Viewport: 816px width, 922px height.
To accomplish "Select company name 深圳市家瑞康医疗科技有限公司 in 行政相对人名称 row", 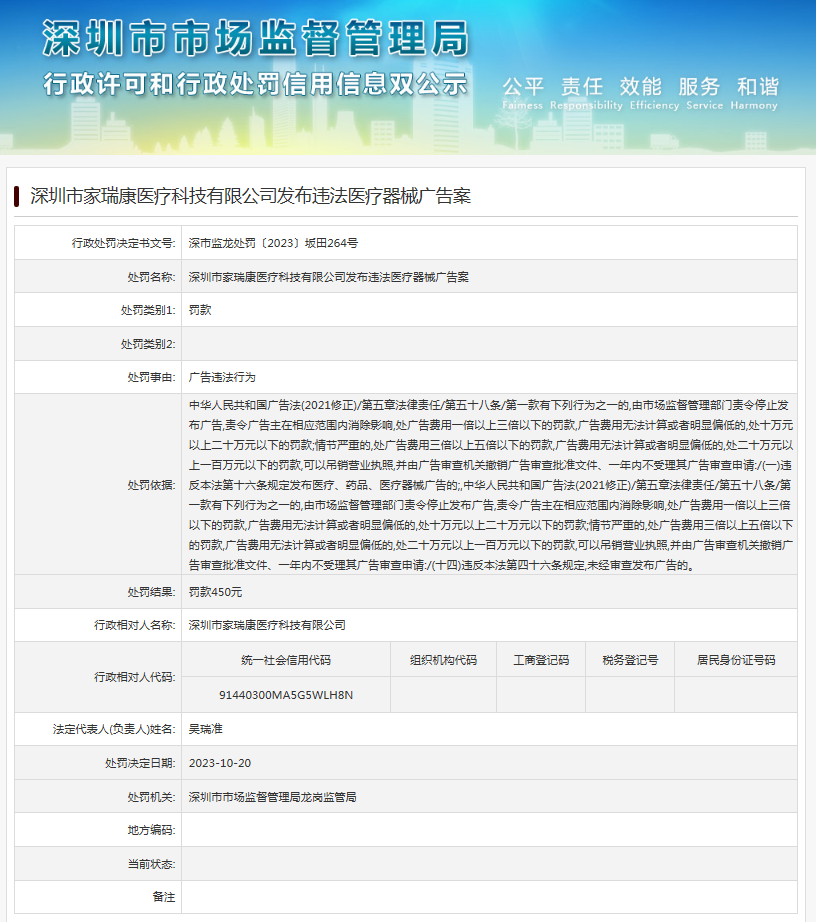I will pos(267,625).
